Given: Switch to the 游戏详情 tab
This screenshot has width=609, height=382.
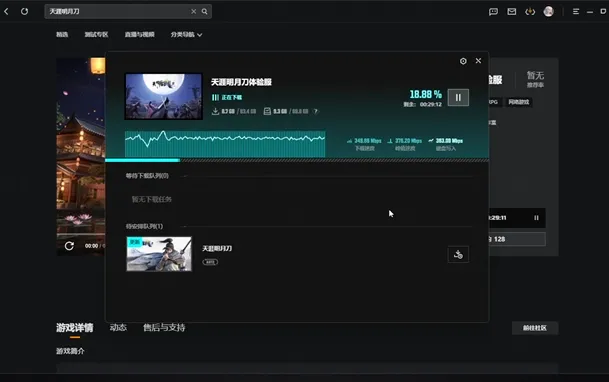Looking at the screenshot, I should [x=75, y=328].
